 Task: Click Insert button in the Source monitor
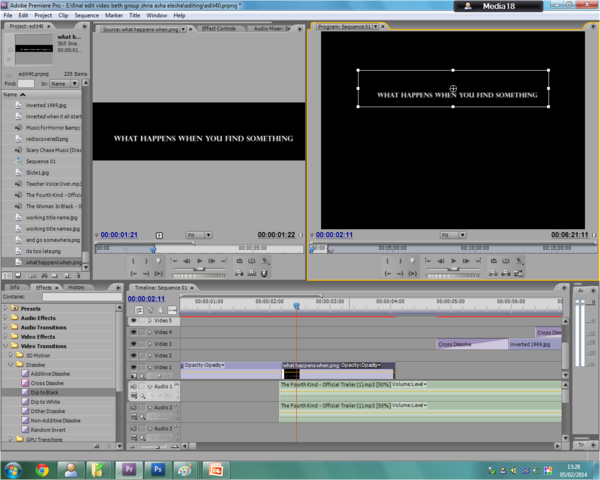pos(239,273)
